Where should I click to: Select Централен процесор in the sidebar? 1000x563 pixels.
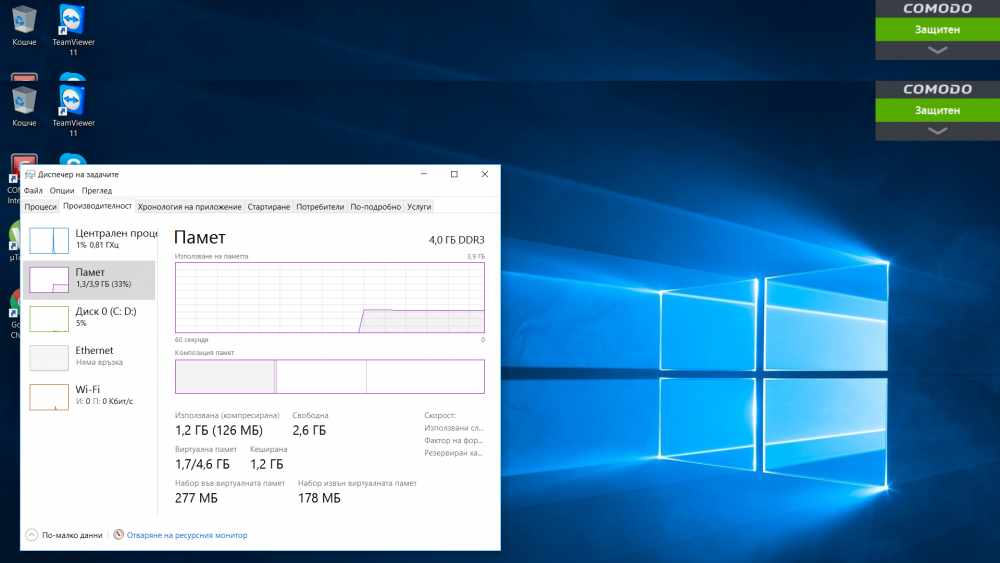pos(89,240)
